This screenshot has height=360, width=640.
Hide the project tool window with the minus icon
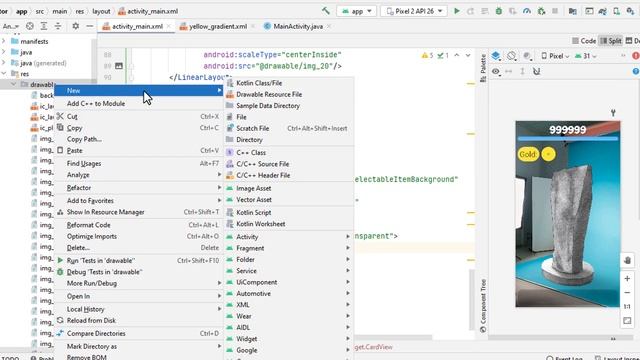click(x=89, y=26)
